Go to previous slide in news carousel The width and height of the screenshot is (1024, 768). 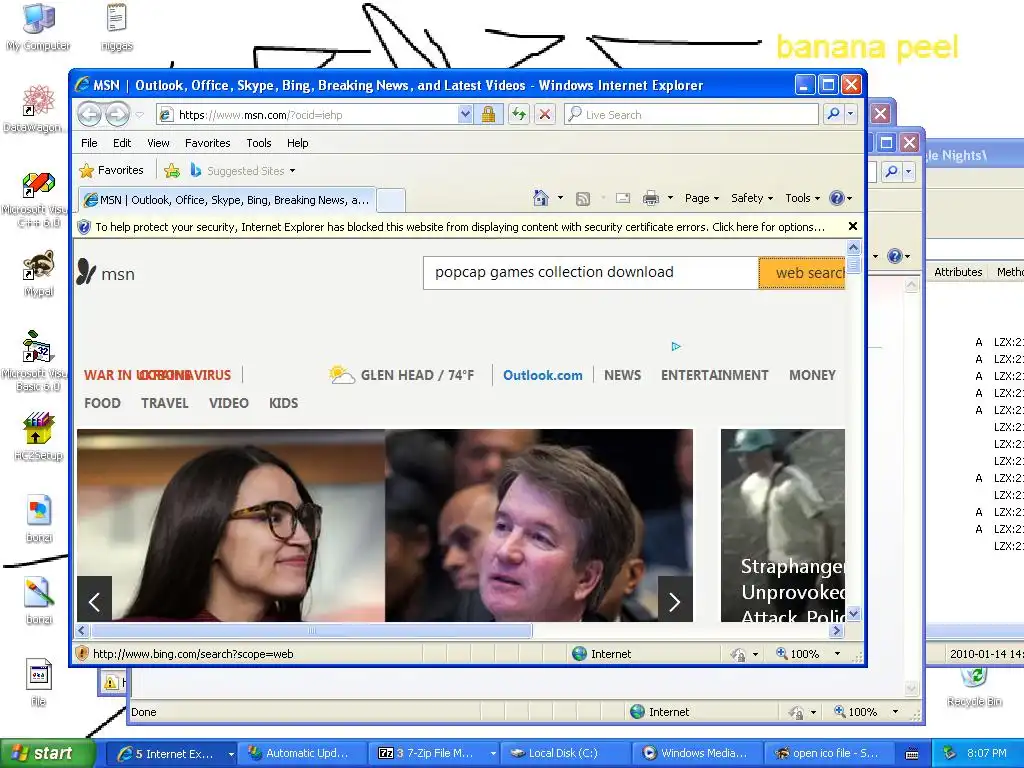pos(95,600)
